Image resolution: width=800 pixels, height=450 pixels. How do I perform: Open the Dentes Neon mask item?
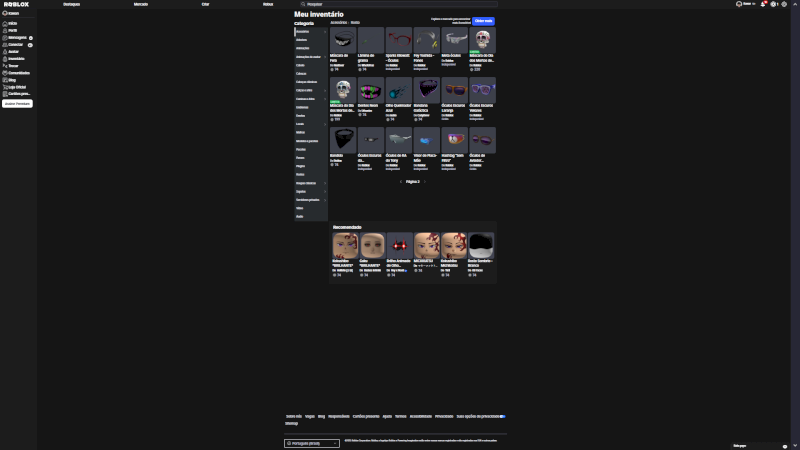(371, 90)
